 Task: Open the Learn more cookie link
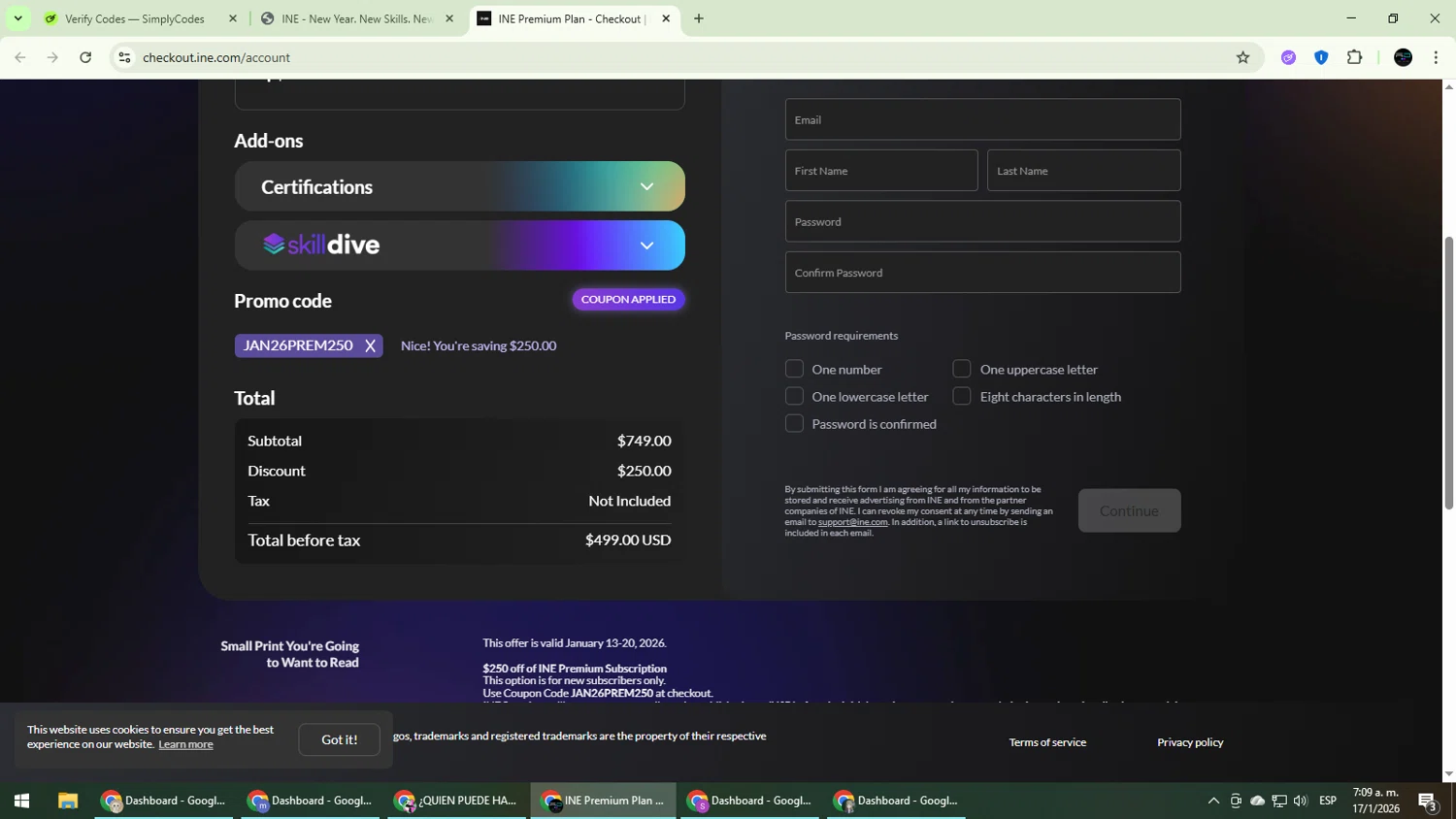[x=185, y=744]
